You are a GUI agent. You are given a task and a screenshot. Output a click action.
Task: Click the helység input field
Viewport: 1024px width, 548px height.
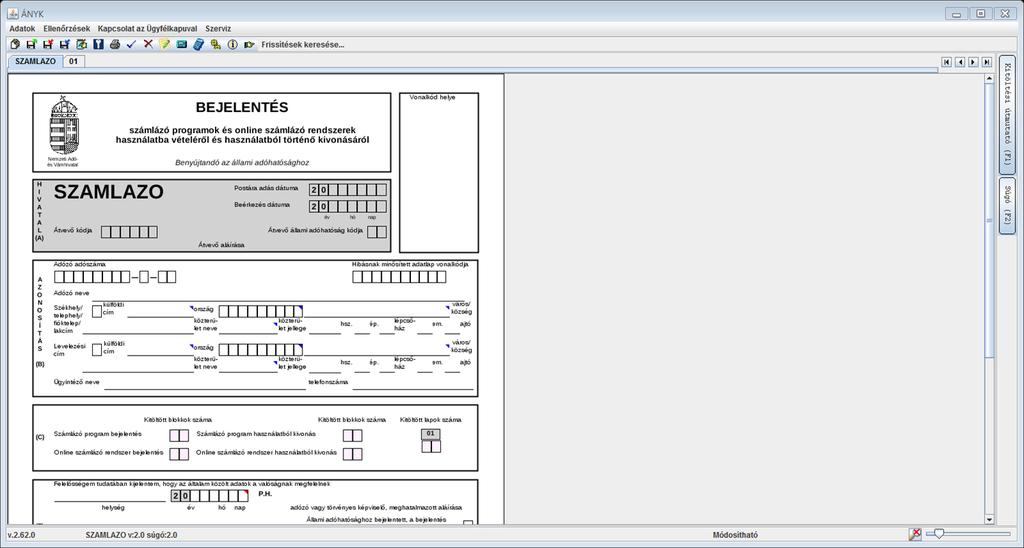(110, 496)
